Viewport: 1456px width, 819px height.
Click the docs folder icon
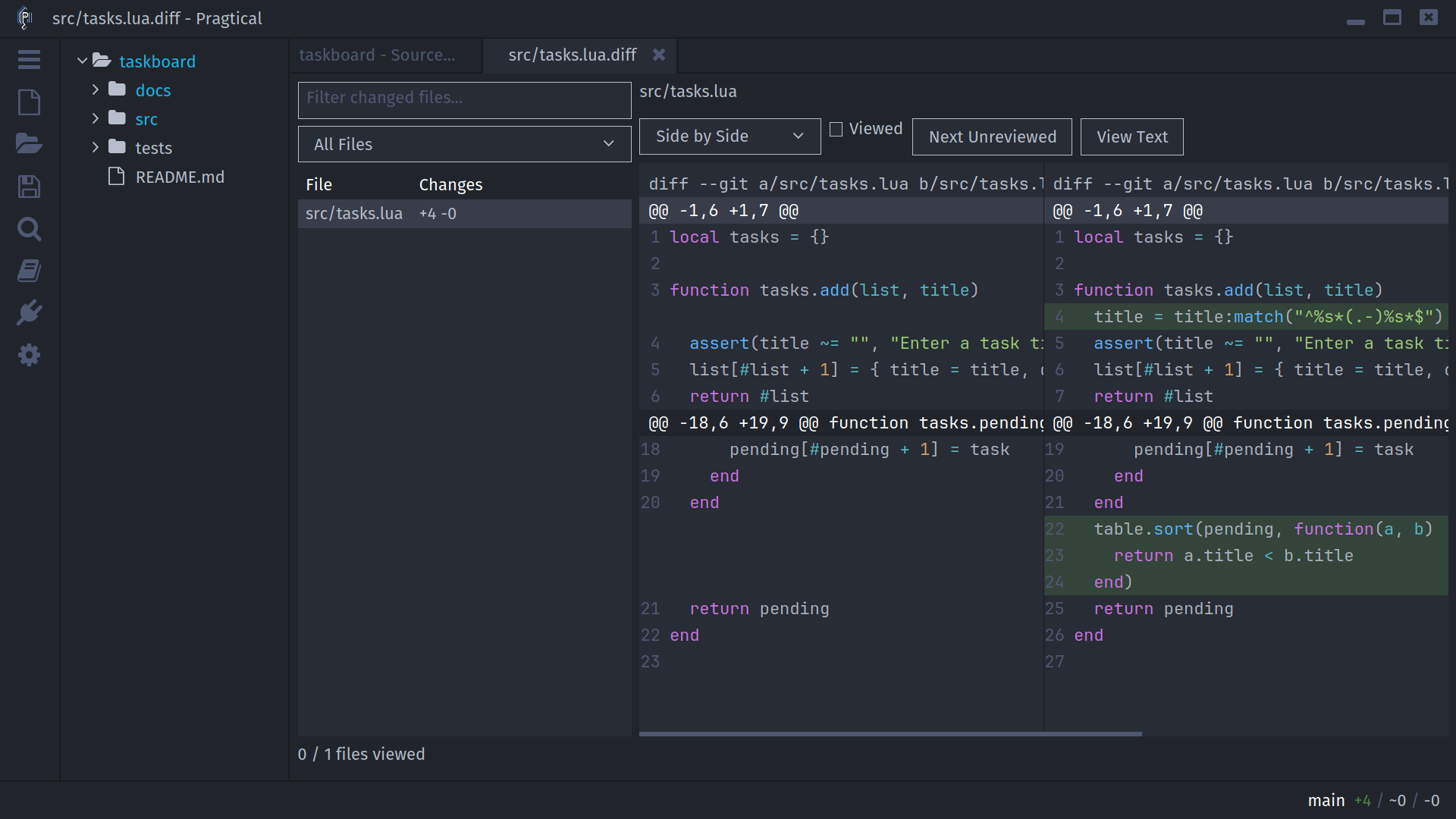pos(117,89)
